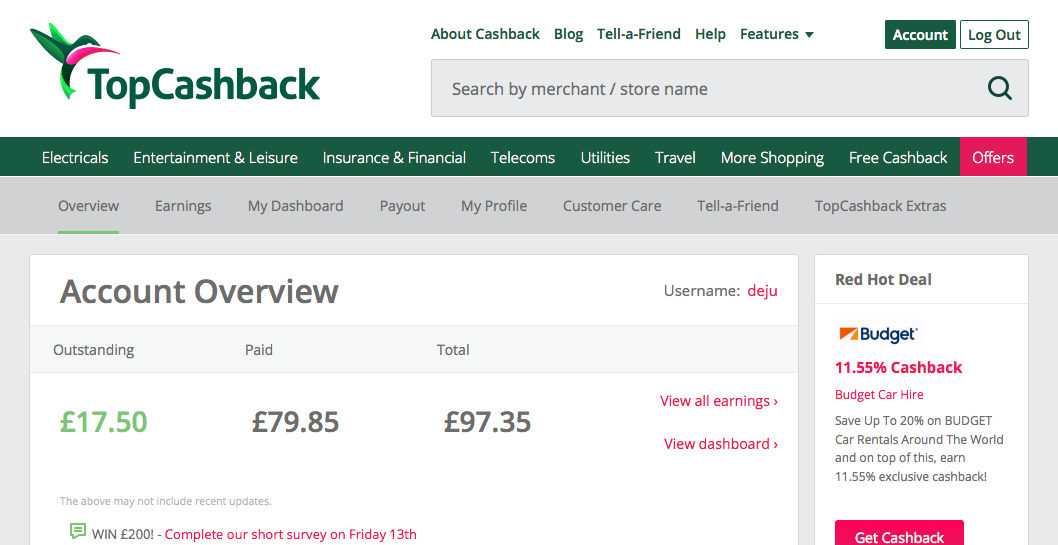
Task: Open the Help page
Action: pos(711,34)
